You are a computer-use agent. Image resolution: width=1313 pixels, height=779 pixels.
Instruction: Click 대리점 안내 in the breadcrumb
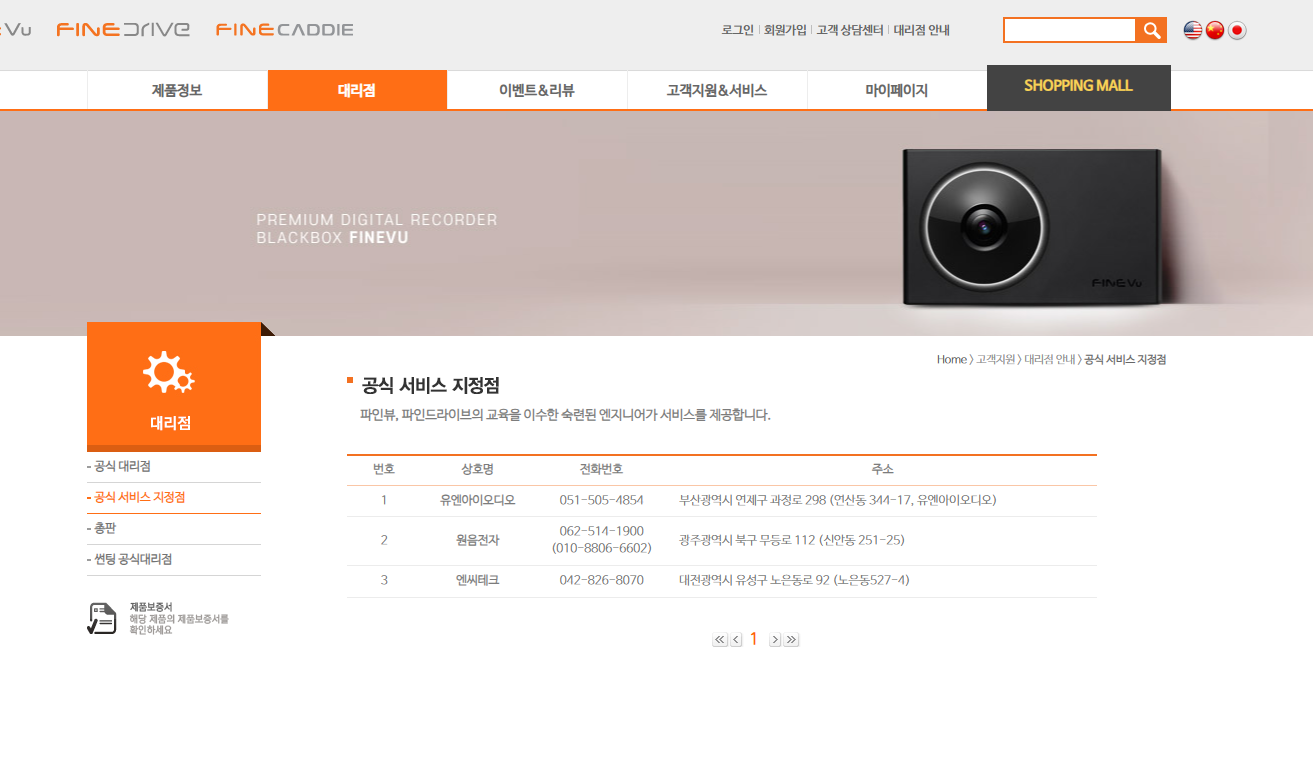pos(1050,360)
